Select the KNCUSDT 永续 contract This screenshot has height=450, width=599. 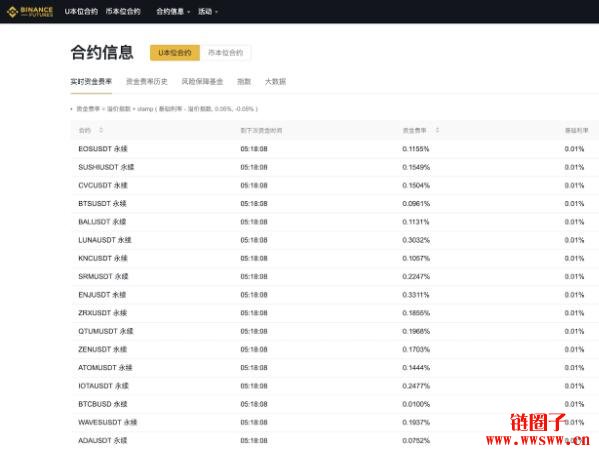click(x=103, y=258)
